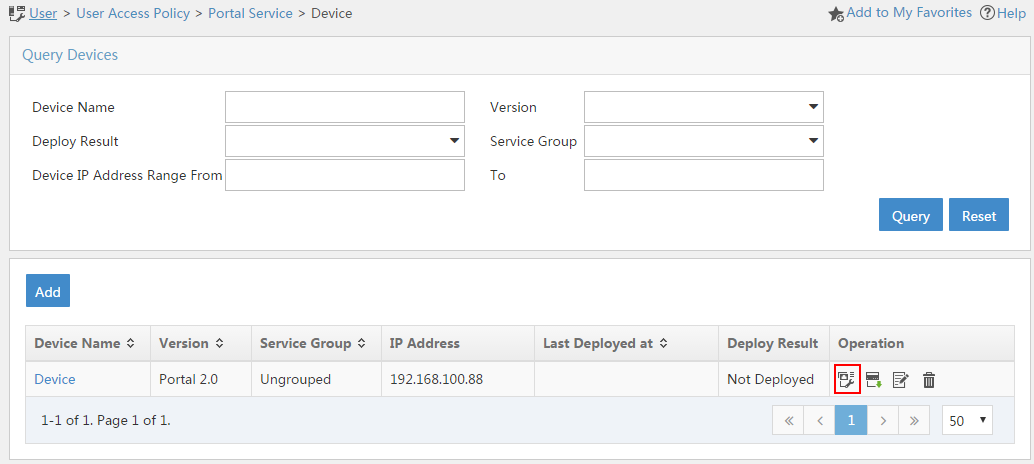Viewport: 1034px width, 464px height.
Task: Go to first page of results
Action: 788,420
